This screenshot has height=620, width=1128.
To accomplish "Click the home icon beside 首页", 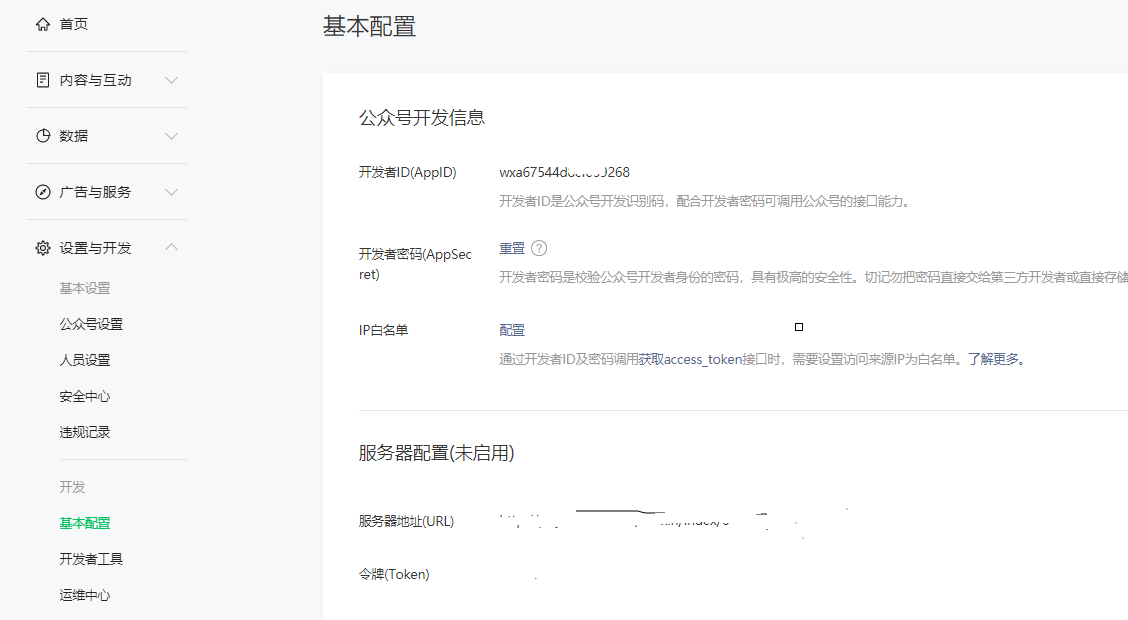I will [43, 24].
